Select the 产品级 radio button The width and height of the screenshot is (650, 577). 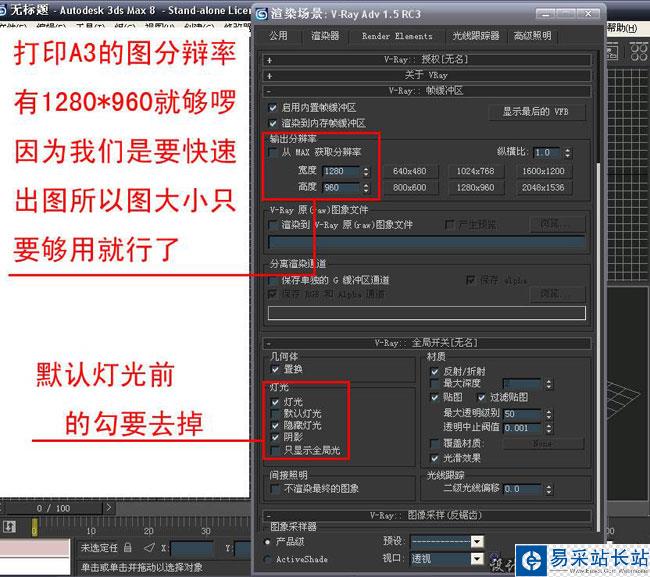[x=267, y=542]
